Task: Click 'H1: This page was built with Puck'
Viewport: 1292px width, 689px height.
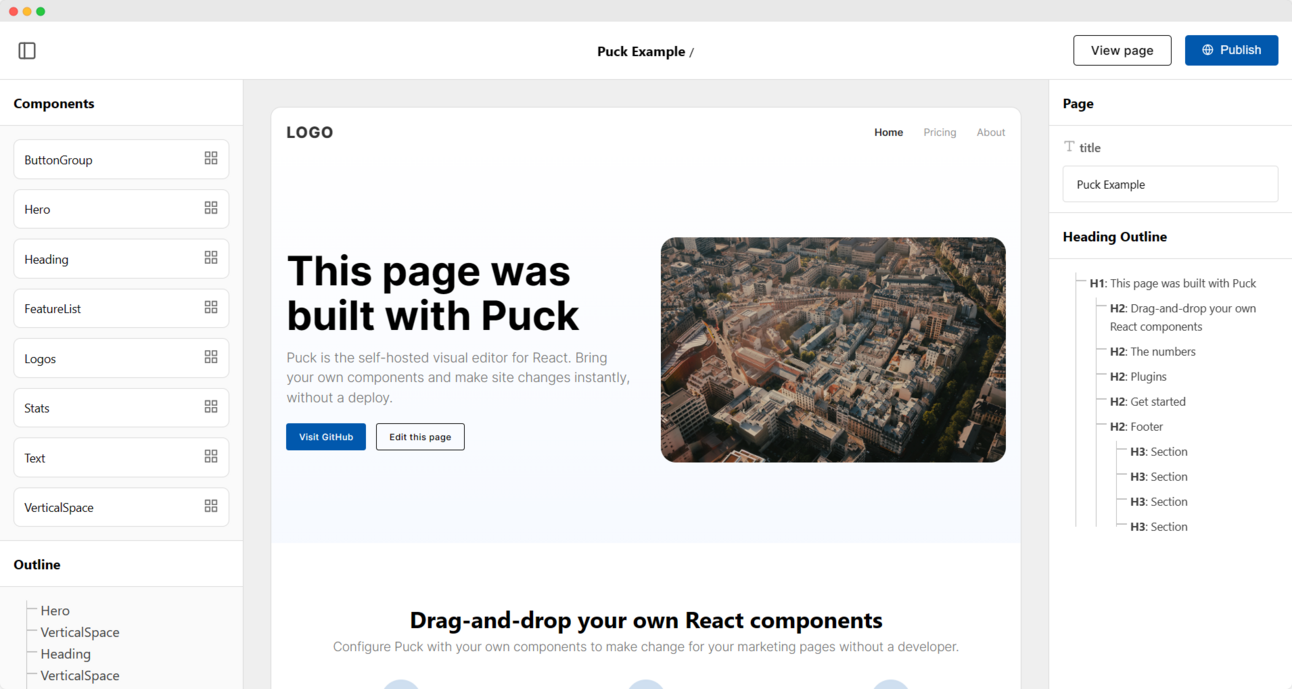Action: pyautogui.click(x=1170, y=283)
